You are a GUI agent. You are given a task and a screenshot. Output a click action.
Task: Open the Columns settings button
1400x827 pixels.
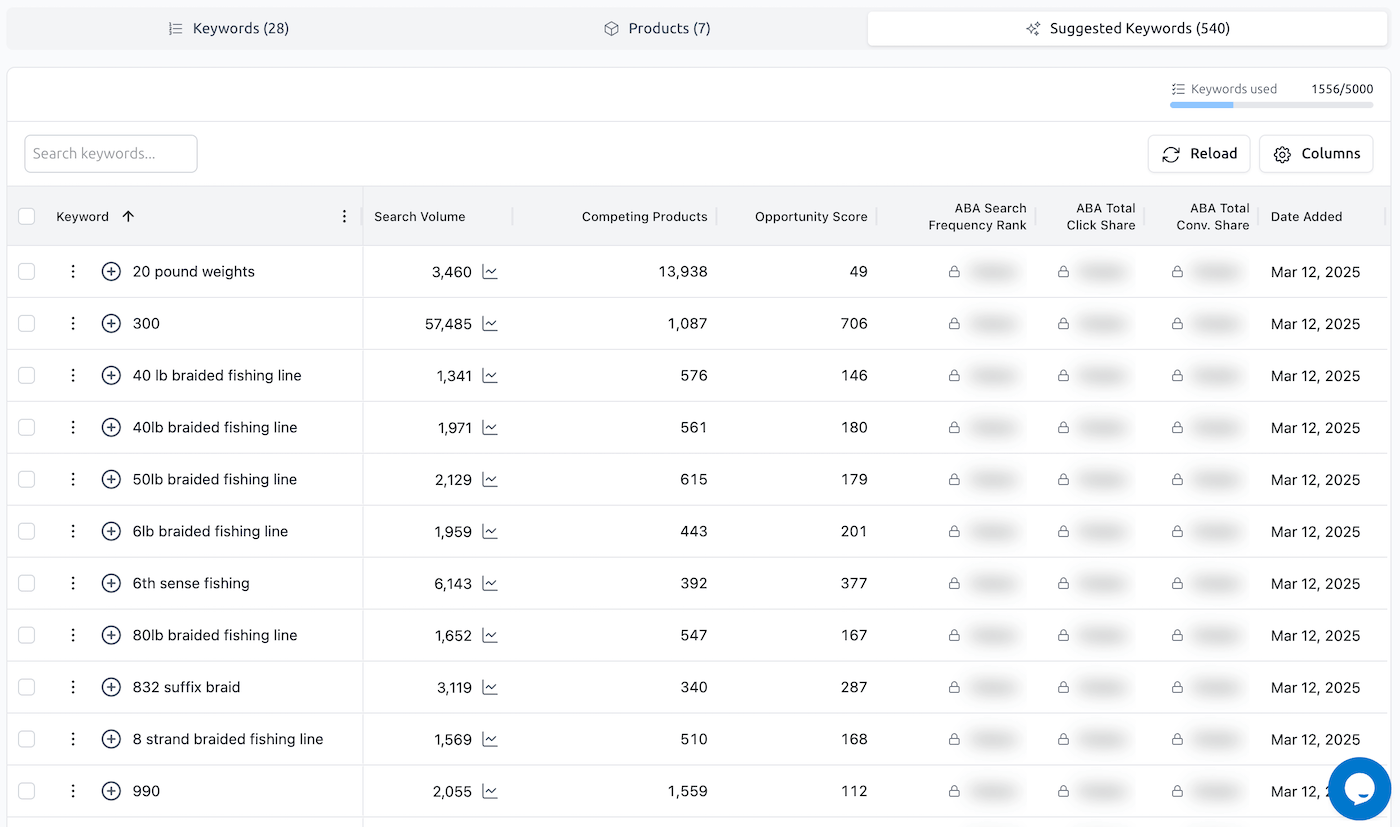[1316, 153]
